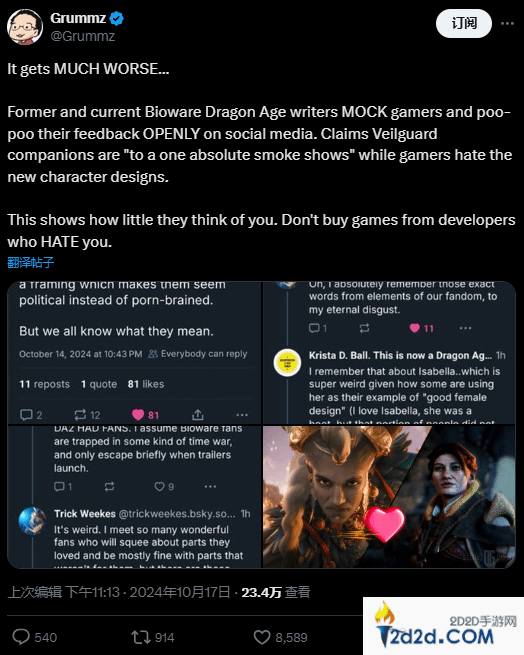The height and width of the screenshot is (655, 524).
Task: Click the share icon in embedded screenshot
Action: [x=198, y=415]
